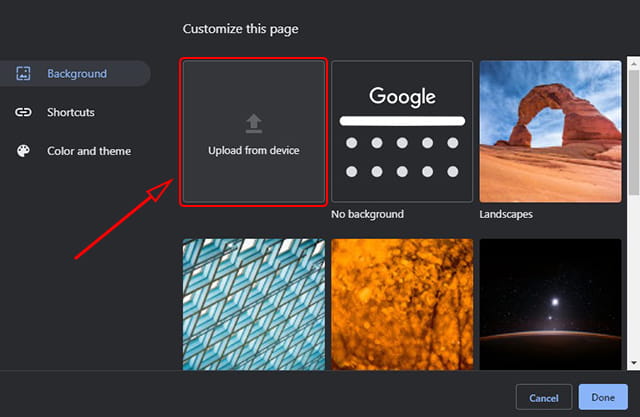Click the shortcut dots in No background preview

coord(402,157)
